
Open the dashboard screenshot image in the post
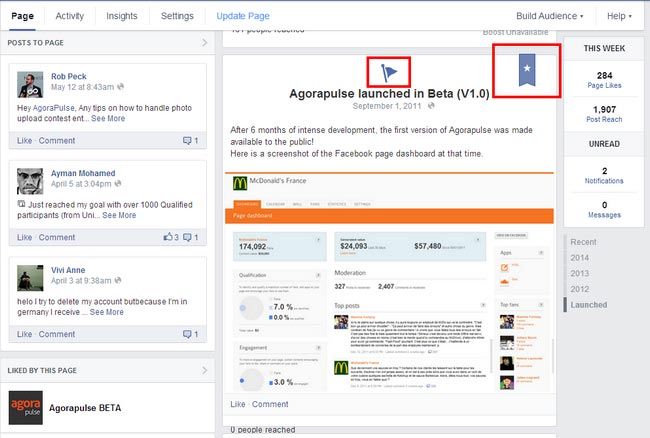(389, 282)
